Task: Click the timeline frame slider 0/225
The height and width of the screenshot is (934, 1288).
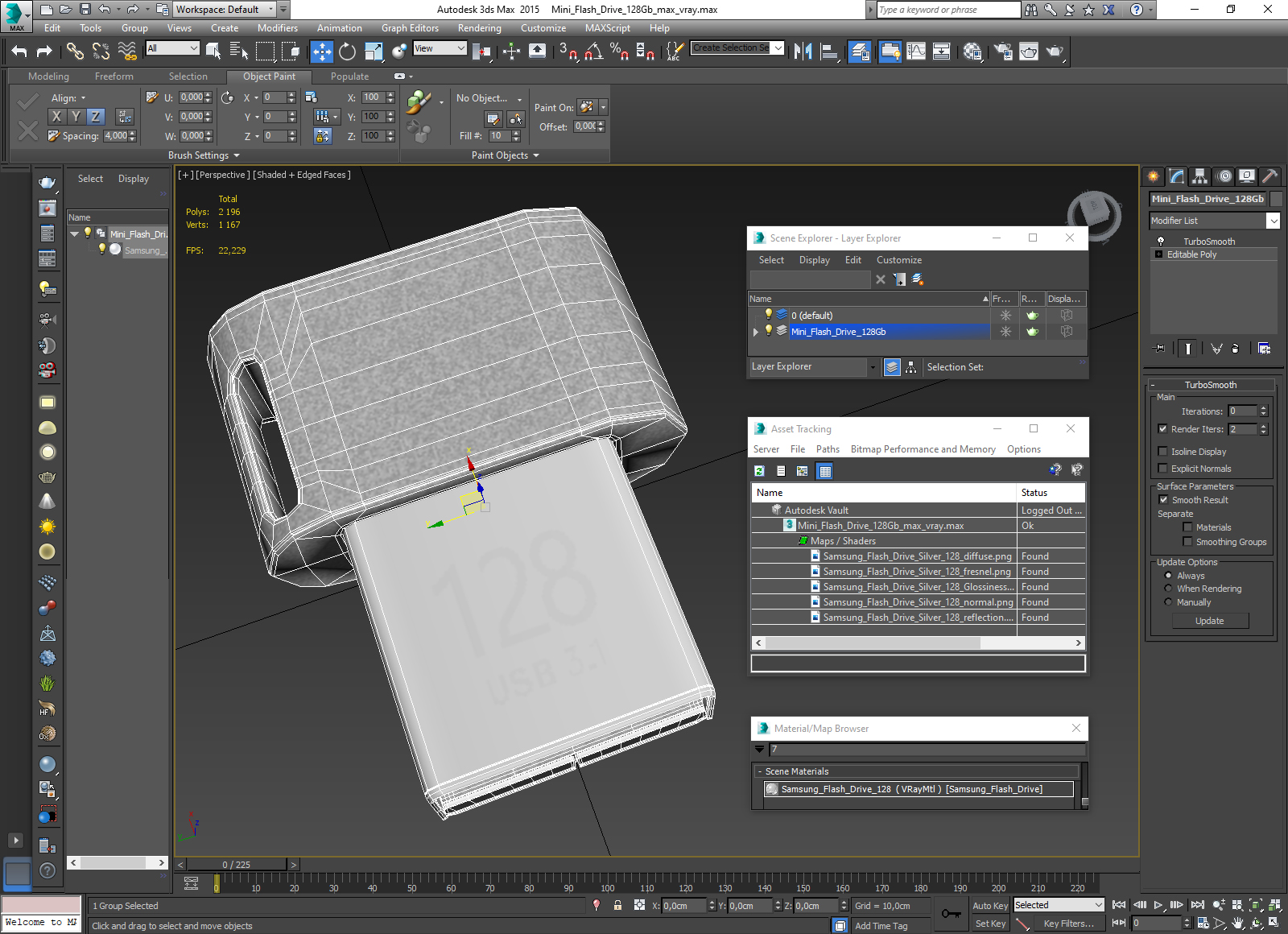Action: click(x=237, y=865)
